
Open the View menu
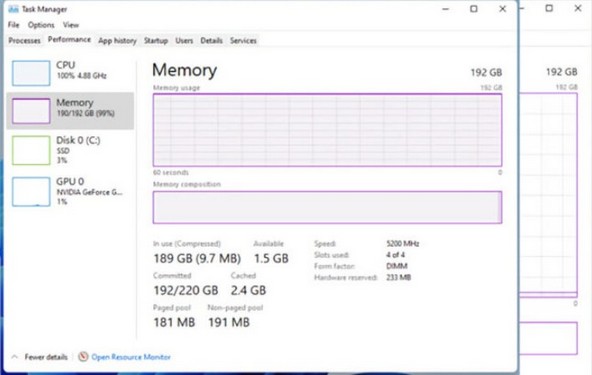pos(71,25)
